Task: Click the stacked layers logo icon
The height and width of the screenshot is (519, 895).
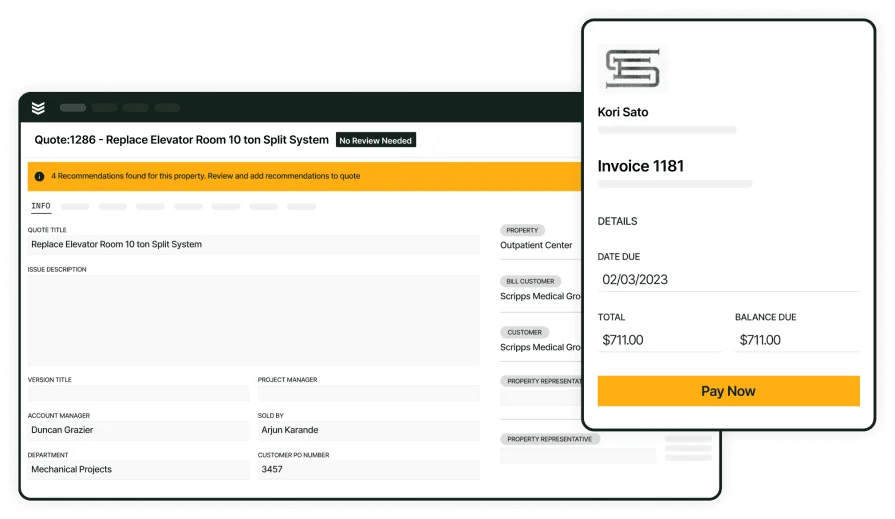Action: point(38,108)
